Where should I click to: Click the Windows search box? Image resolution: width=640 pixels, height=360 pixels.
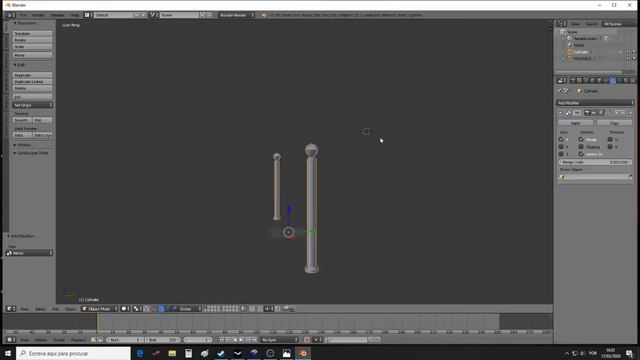[73, 353]
